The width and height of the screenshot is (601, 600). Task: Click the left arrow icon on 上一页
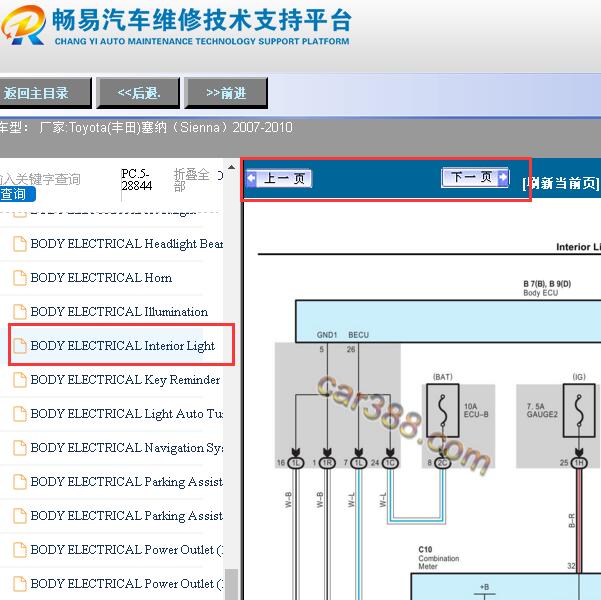click(x=251, y=178)
